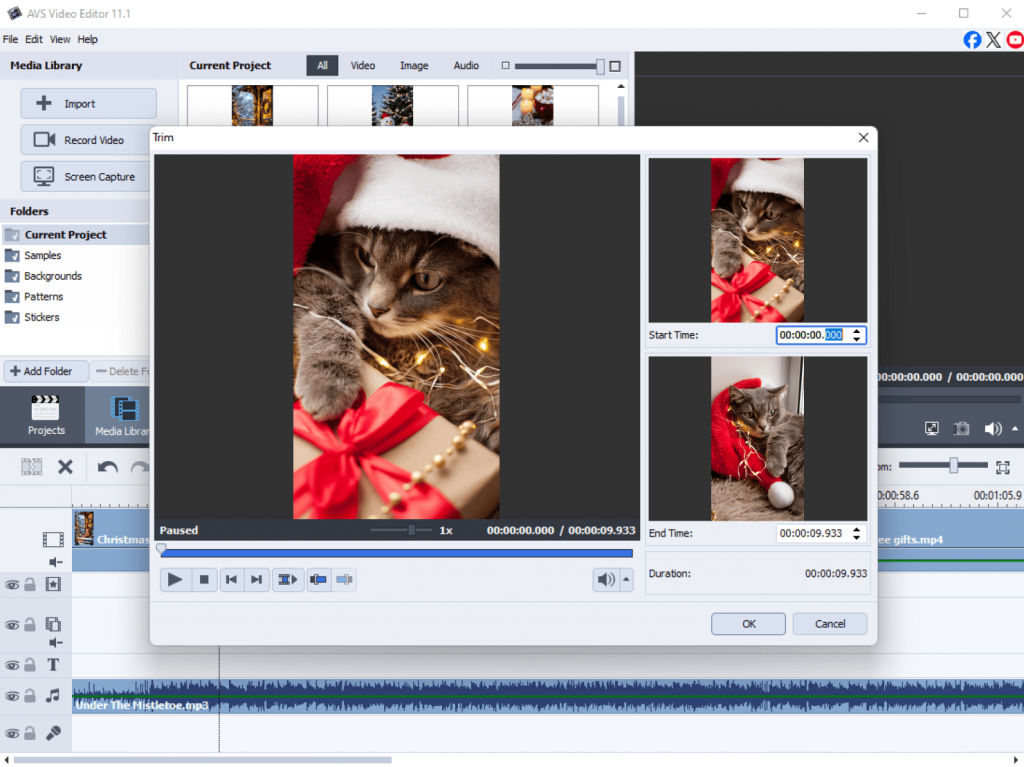
Task: Click the YouTube icon in the header
Action: pyautogui.click(x=1015, y=40)
